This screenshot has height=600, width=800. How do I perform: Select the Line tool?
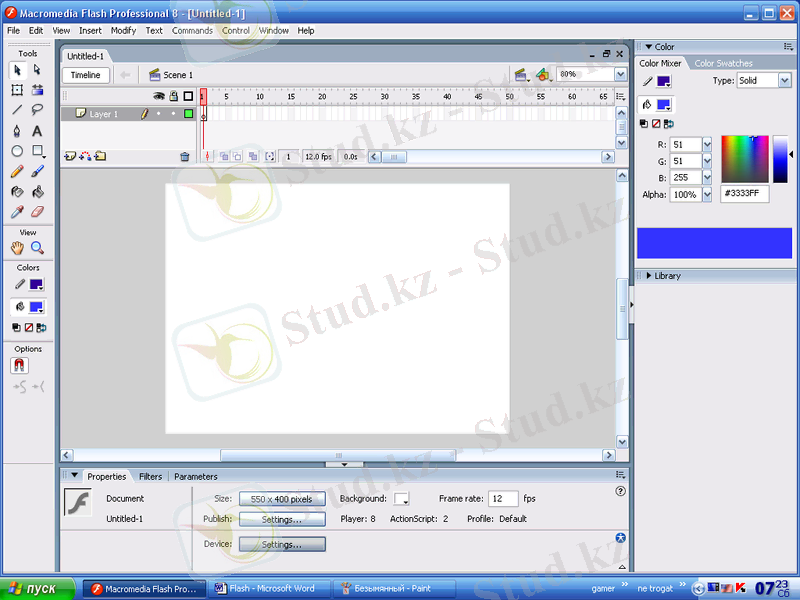17,110
